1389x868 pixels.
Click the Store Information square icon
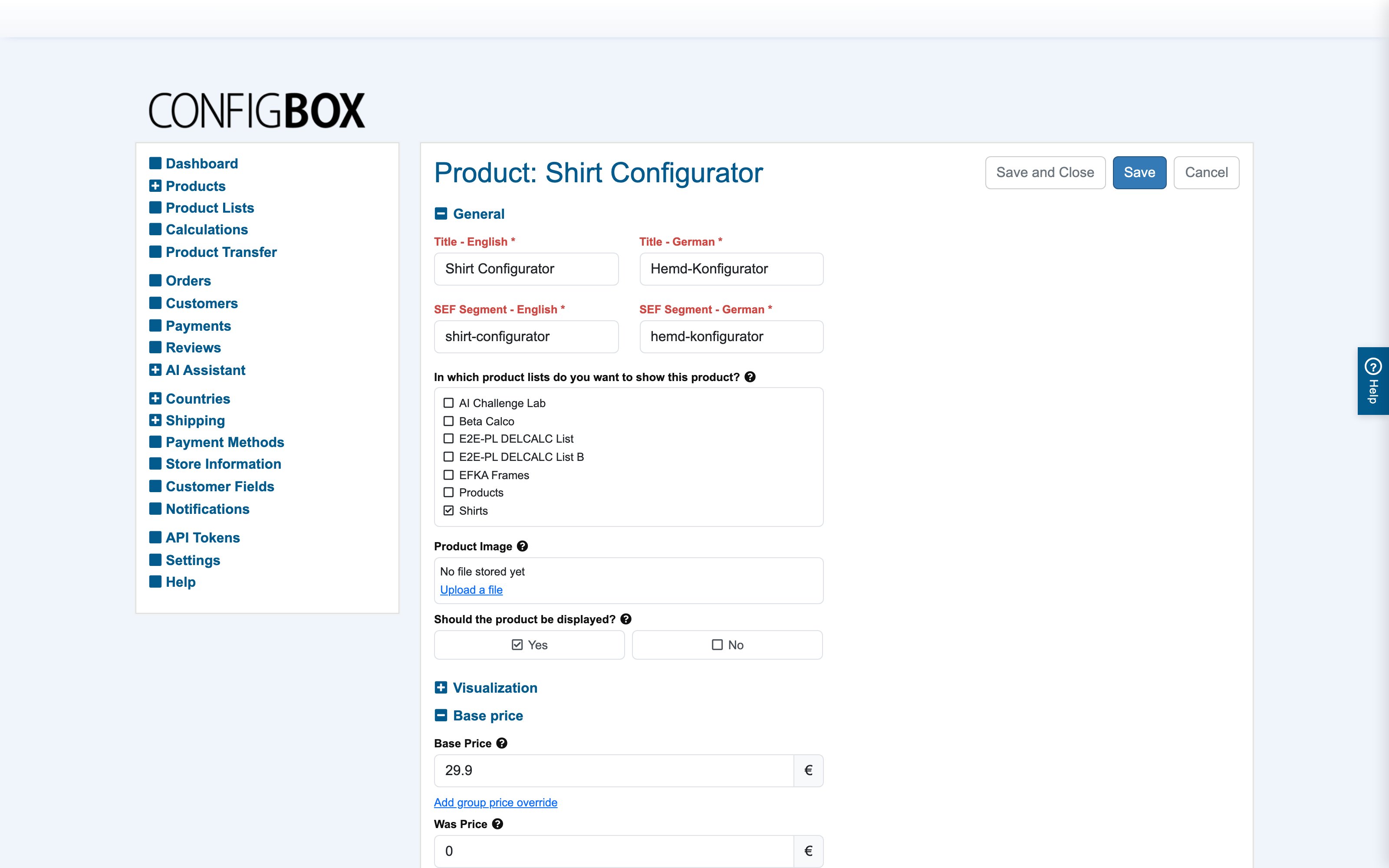tap(155, 463)
